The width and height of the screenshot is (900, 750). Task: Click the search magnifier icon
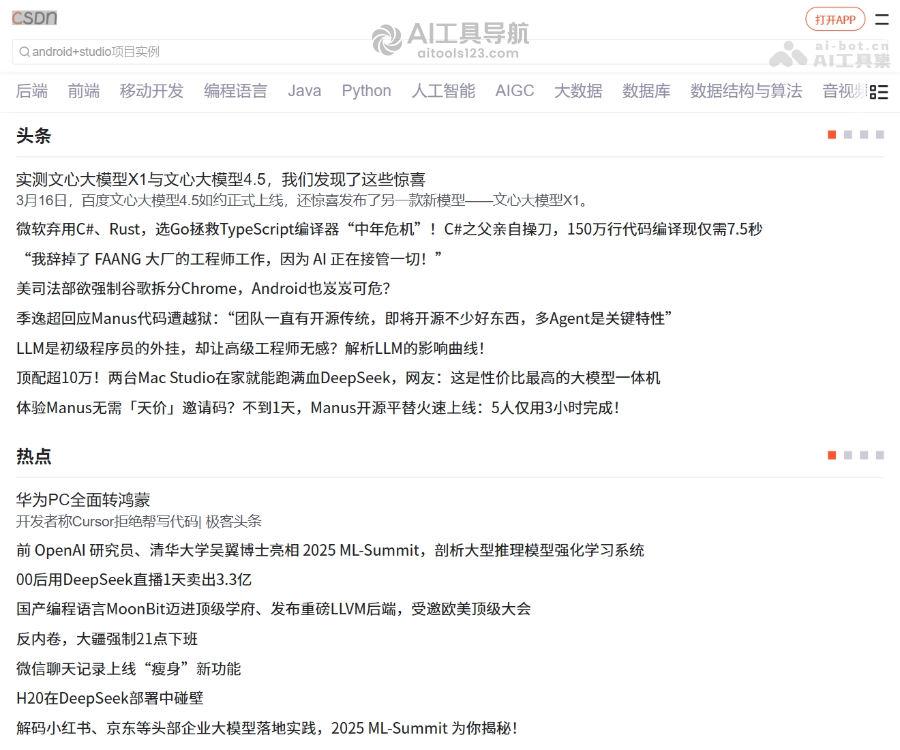[24, 52]
